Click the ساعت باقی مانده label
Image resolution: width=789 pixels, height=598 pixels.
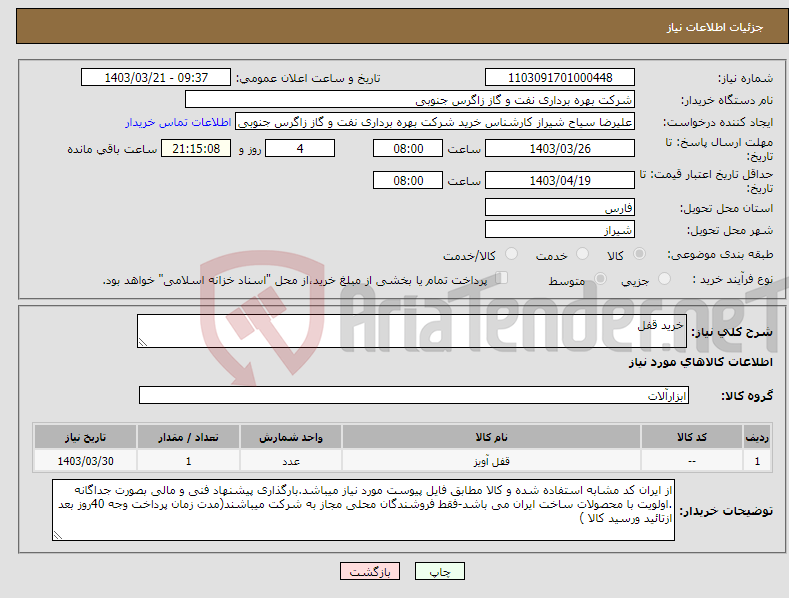(x=112, y=149)
